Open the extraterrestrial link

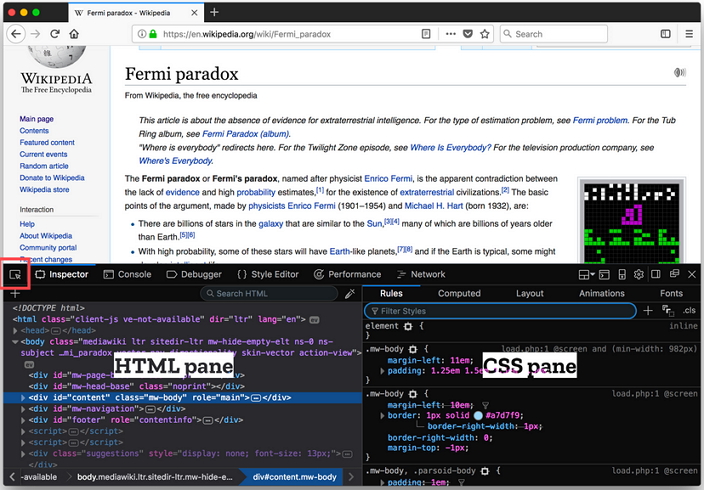tap(427, 192)
